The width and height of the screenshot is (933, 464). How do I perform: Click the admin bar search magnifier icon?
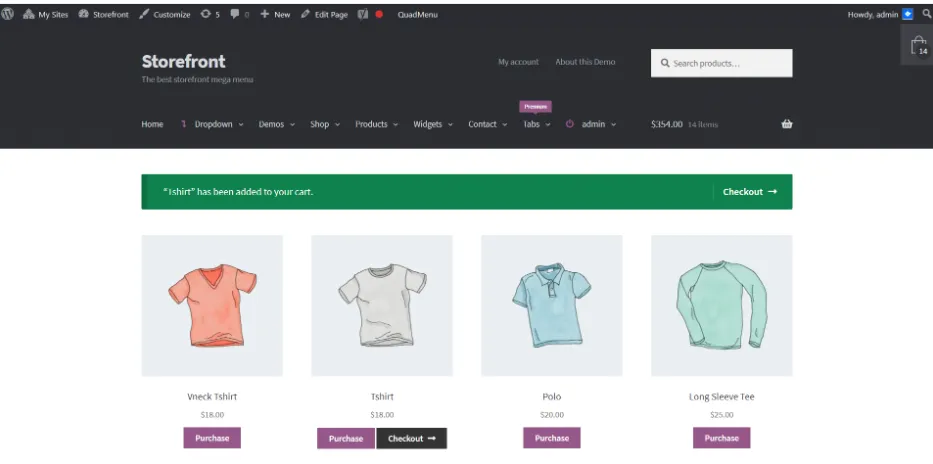926,14
